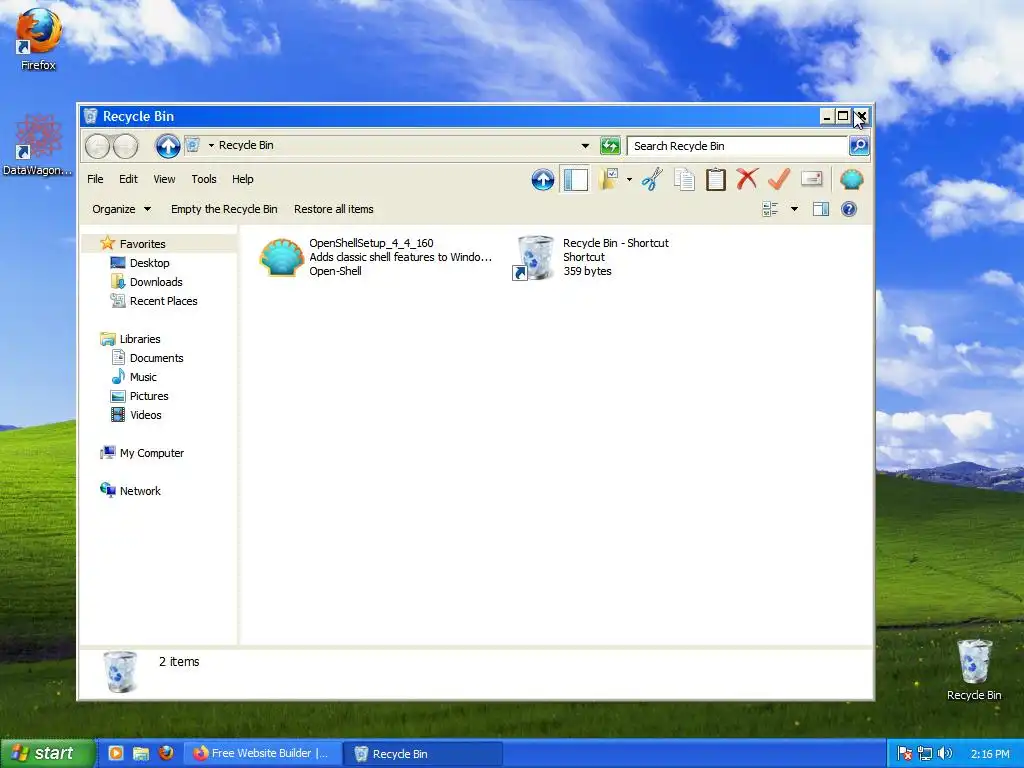Open the Organize dropdown menu

[x=121, y=209]
